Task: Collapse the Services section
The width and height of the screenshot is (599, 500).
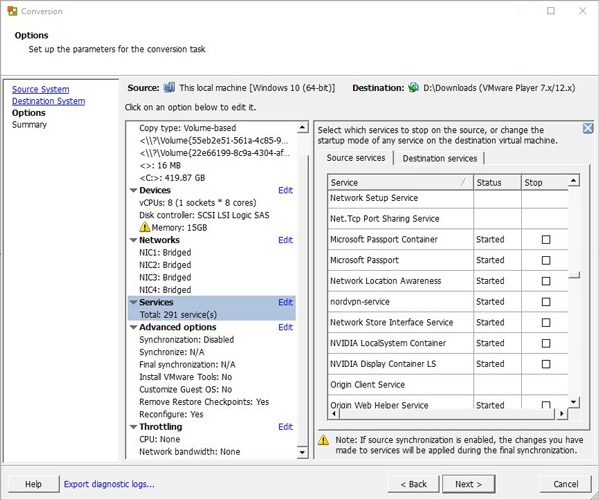Action: 133,302
